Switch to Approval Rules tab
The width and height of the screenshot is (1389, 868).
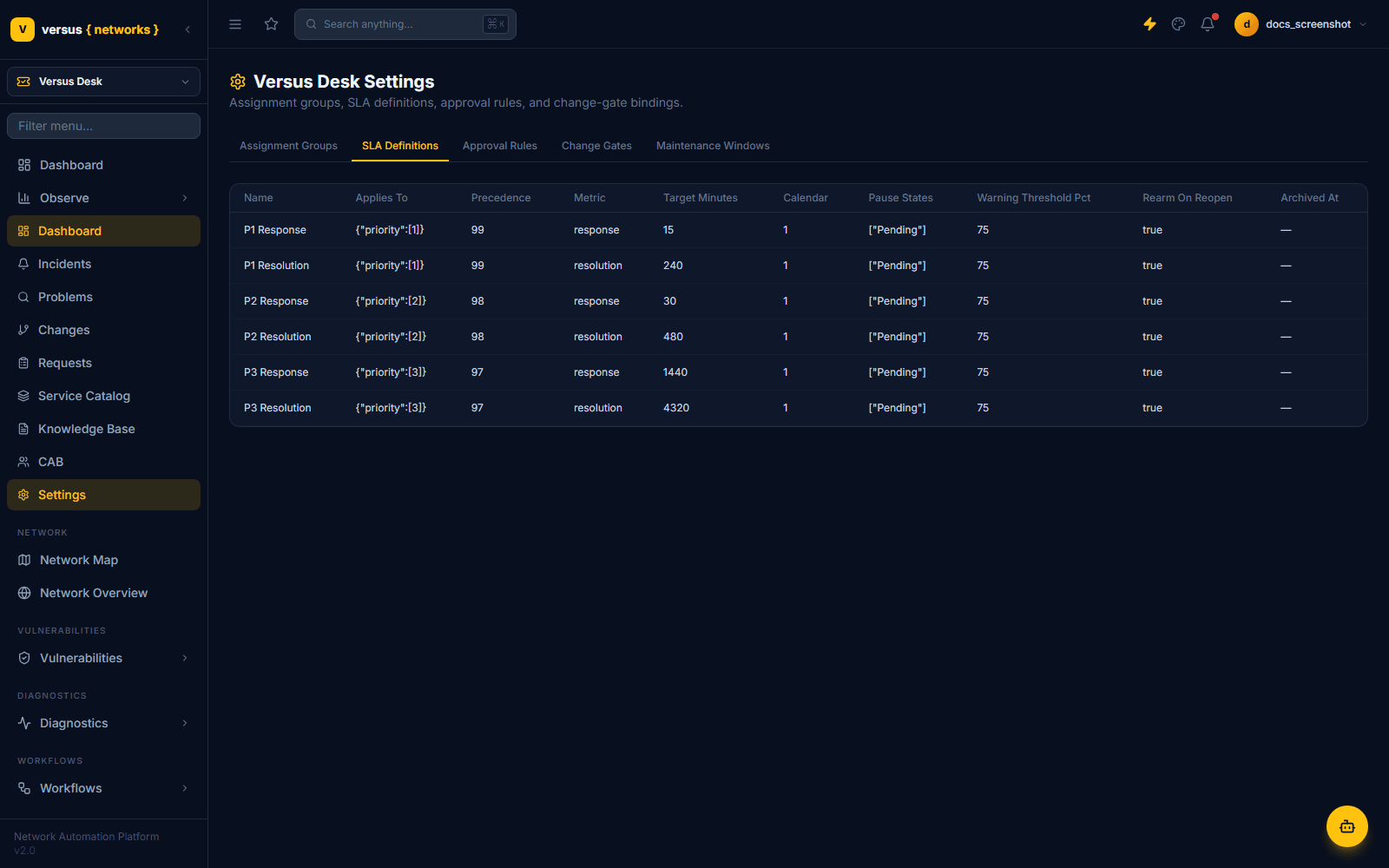click(x=500, y=146)
